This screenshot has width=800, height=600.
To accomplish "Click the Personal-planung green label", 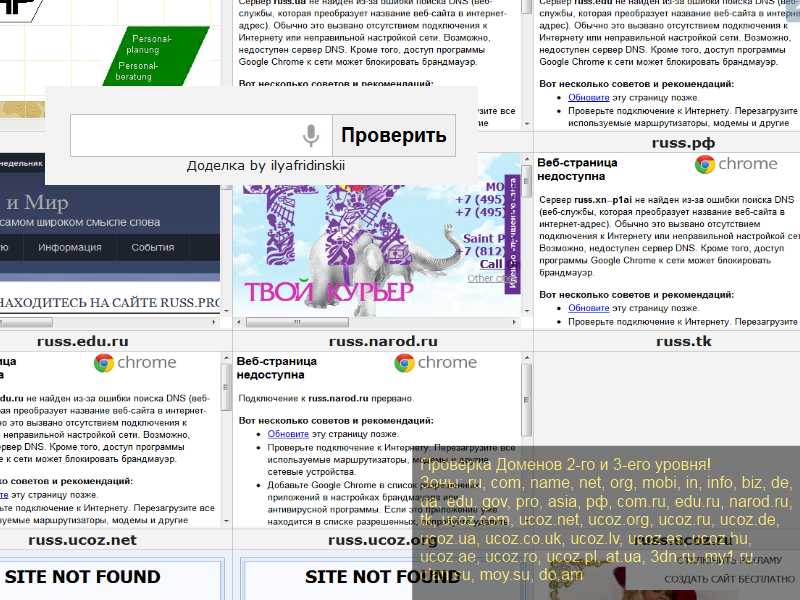I will pos(147,44).
